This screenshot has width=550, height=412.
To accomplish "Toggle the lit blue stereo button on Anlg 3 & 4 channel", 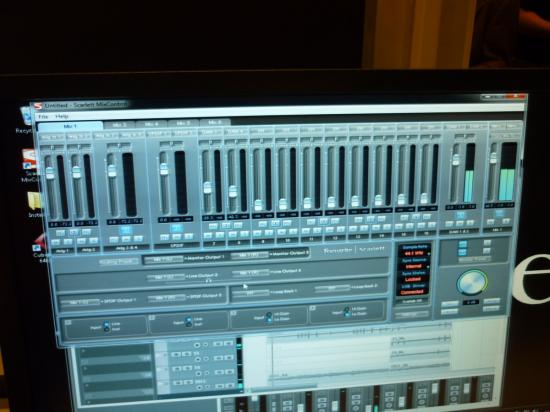I will click(125, 230).
